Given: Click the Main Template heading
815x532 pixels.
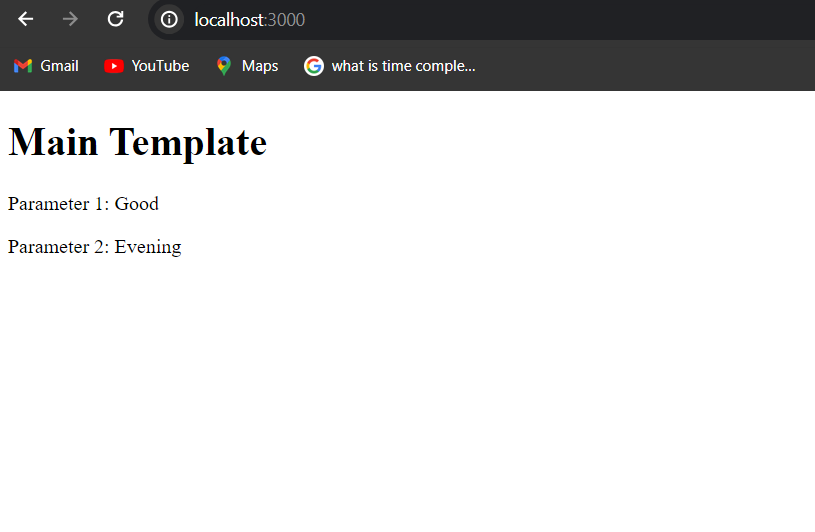Looking at the screenshot, I should coord(138,142).
